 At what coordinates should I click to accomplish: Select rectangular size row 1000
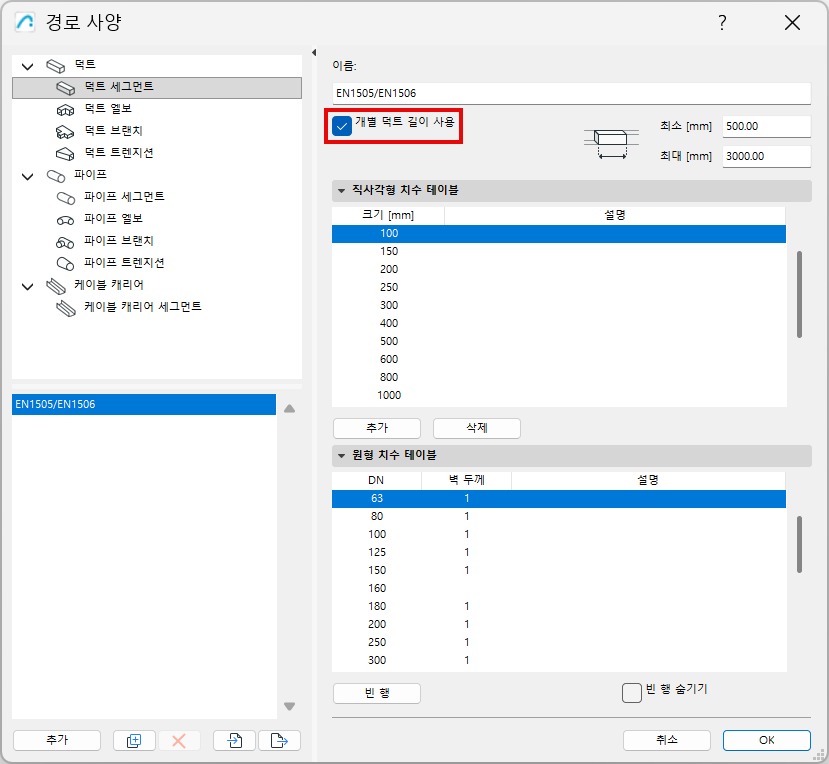click(x=559, y=395)
